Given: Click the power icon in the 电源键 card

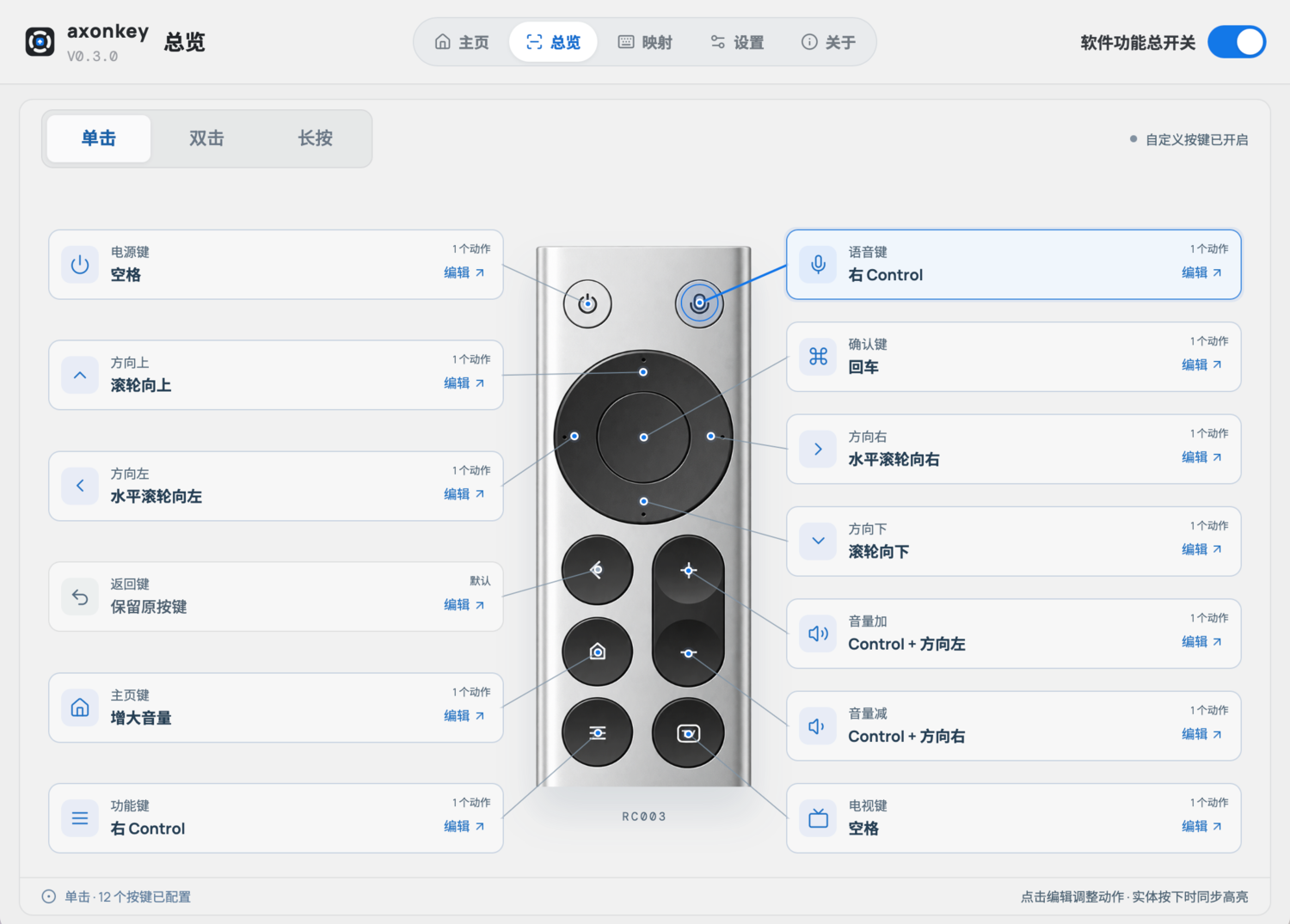Looking at the screenshot, I should pyautogui.click(x=80, y=265).
